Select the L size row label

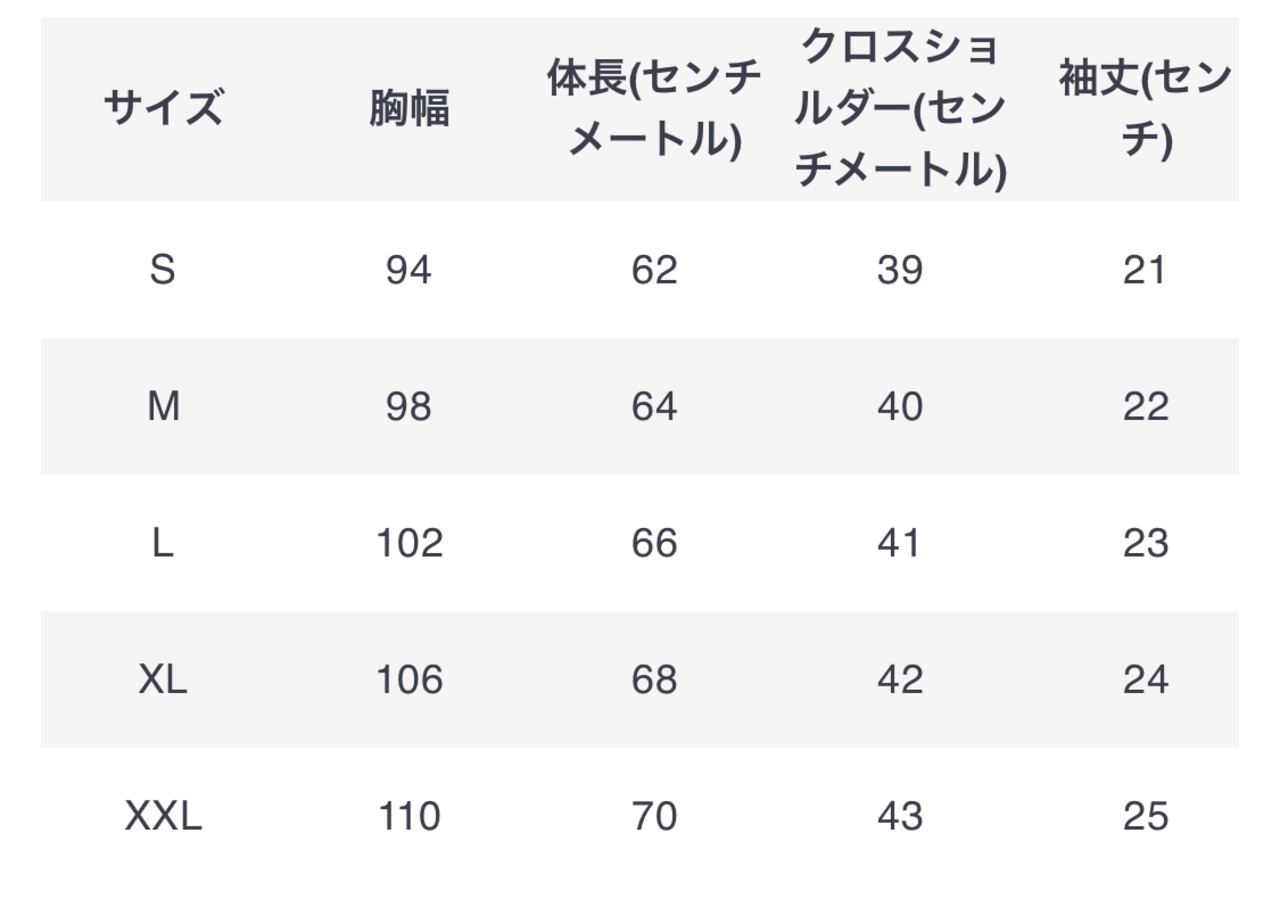point(163,543)
